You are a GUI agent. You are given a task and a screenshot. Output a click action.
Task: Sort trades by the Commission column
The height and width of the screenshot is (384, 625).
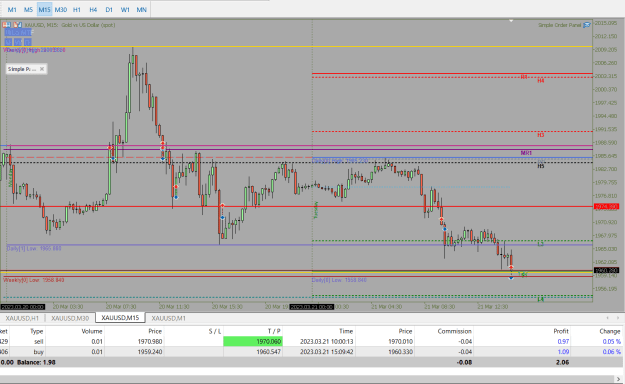pos(454,331)
